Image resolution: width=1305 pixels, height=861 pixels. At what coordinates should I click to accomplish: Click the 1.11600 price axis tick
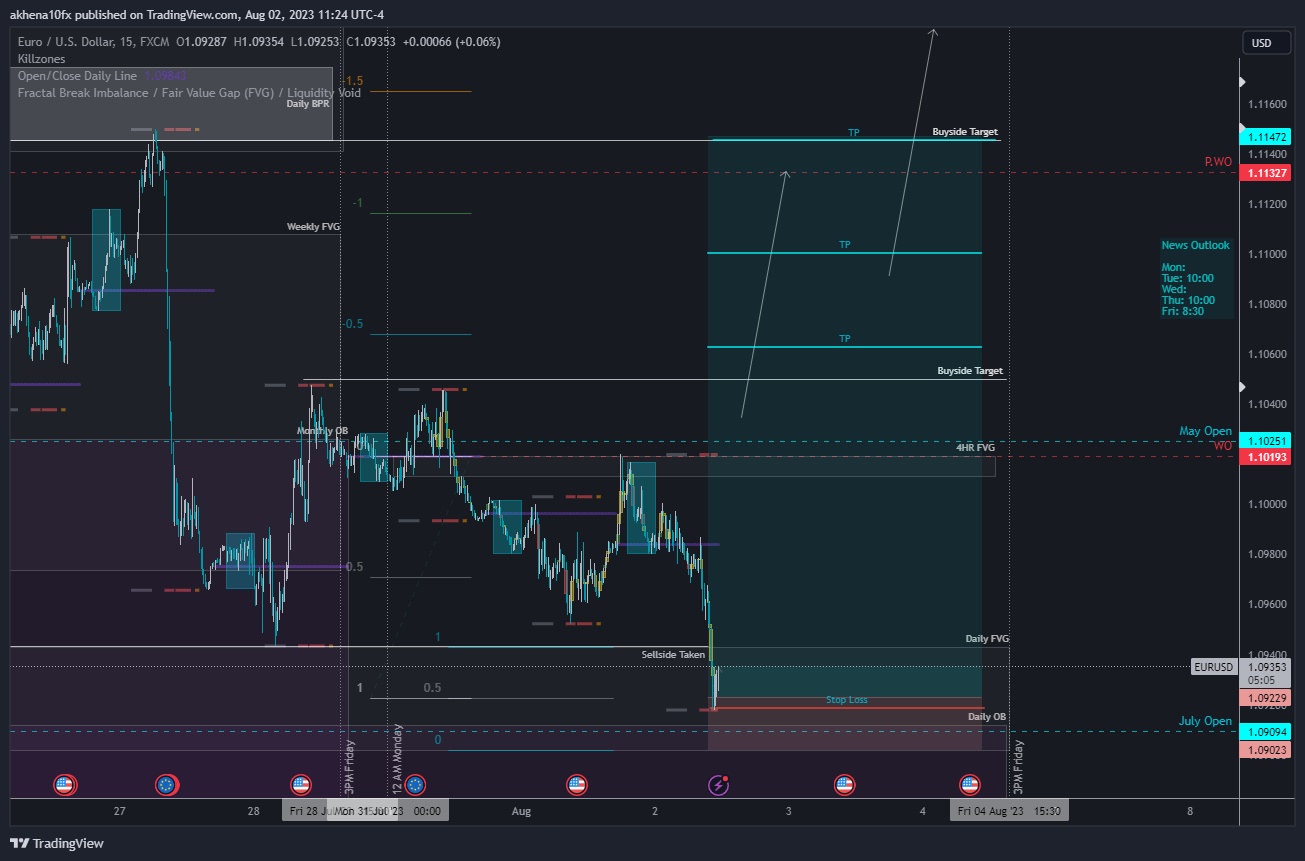(1266, 104)
